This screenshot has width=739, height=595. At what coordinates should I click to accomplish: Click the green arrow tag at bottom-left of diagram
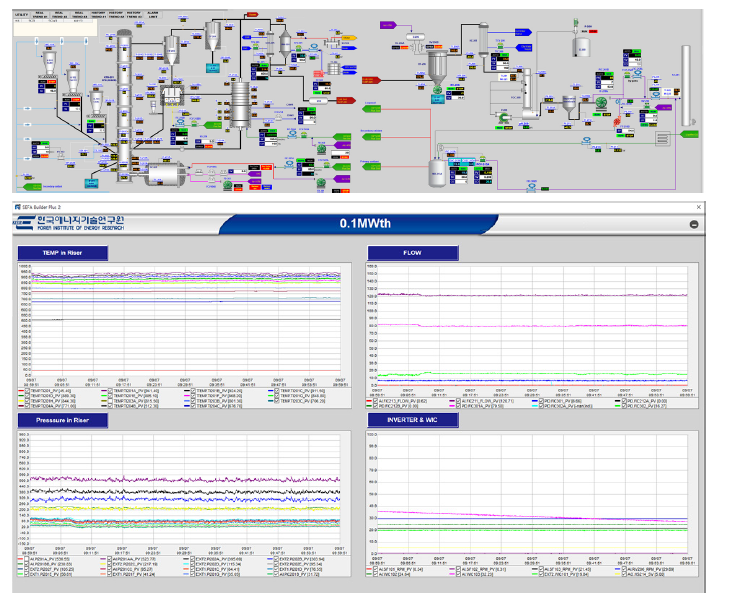coord(33,187)
